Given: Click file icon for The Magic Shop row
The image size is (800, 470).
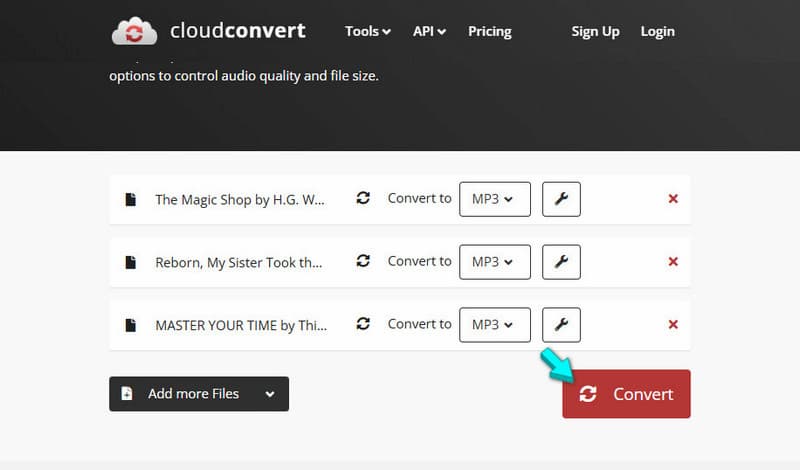Looking at the screenshot, I should pyautogui.click(x=131, y=199).
